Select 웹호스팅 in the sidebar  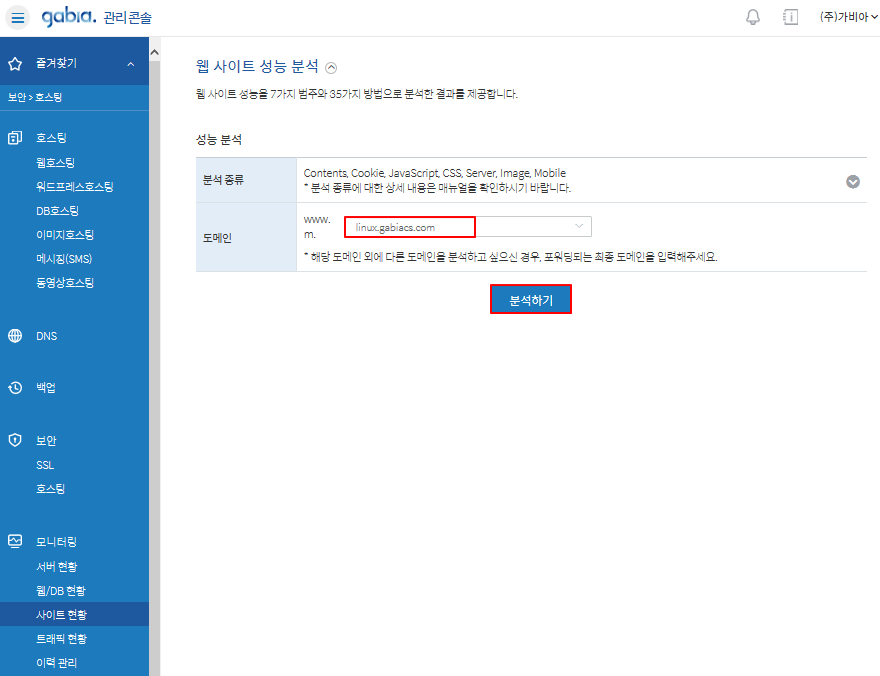coord(55,163)
